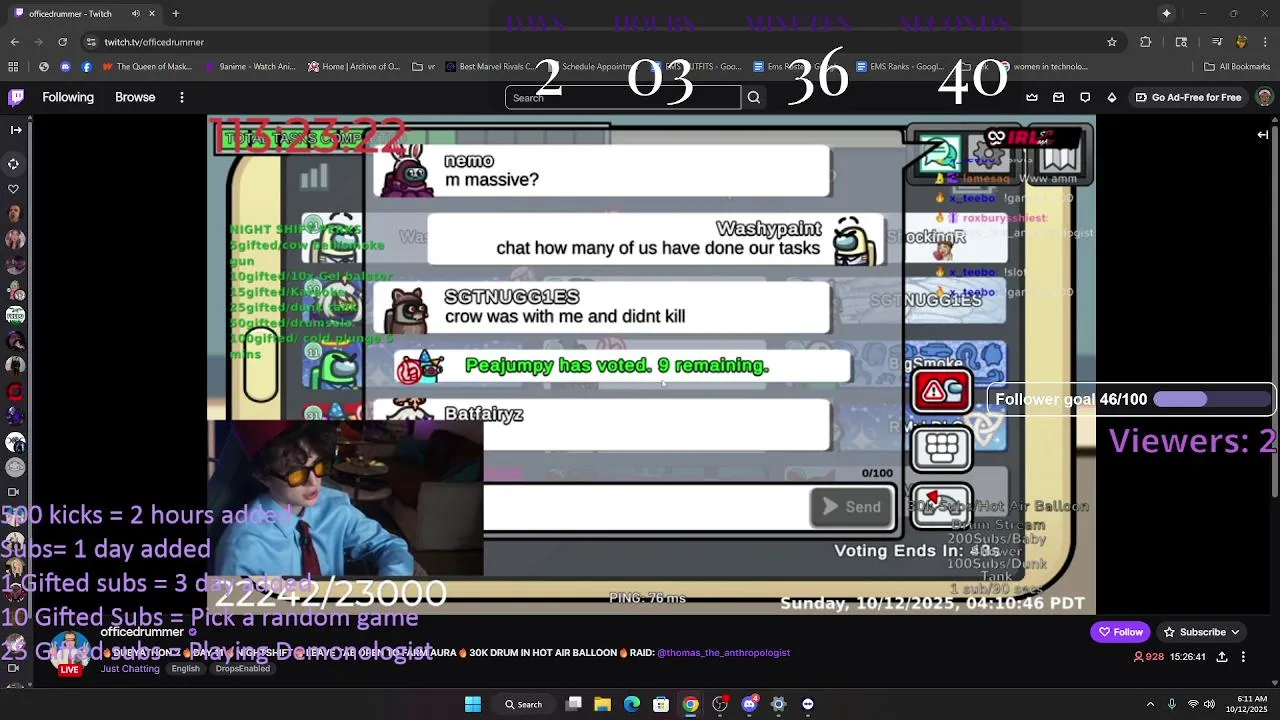This screenshot has height=720, width=1280.
Task: Open the browser extensions puzzle icon
Action: (x=1146, y=42)
